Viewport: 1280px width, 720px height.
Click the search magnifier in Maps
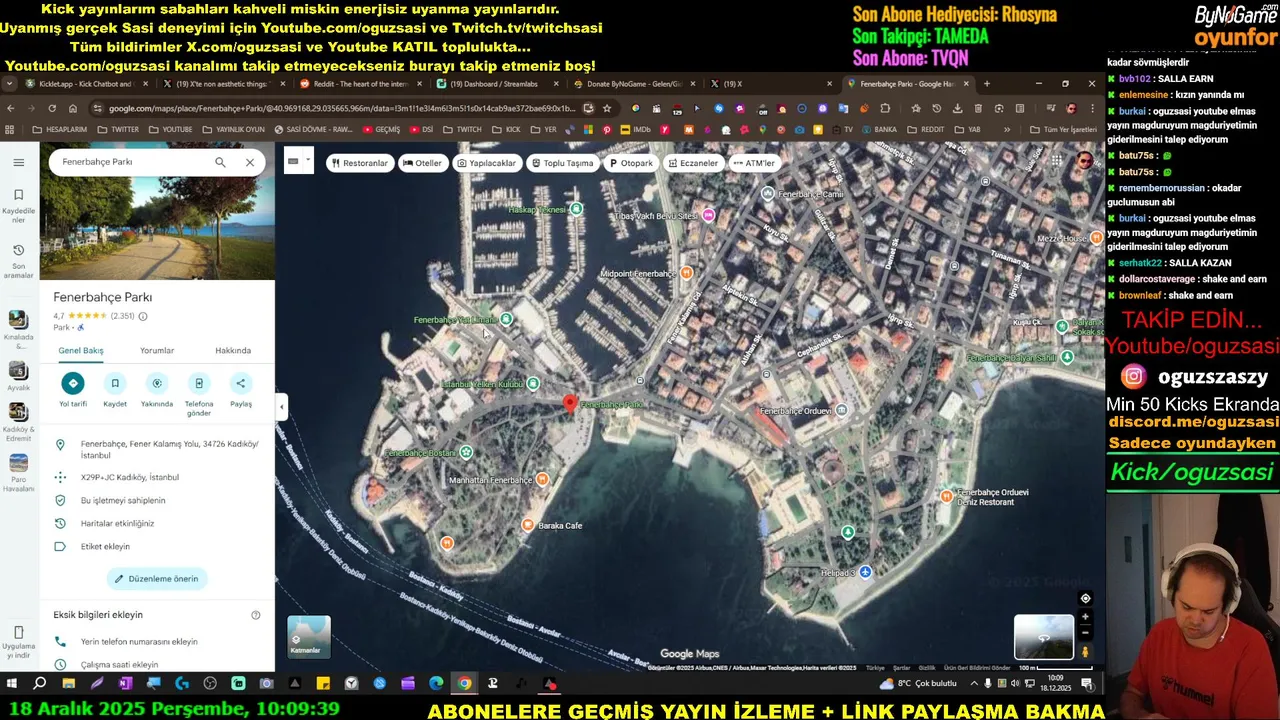220,162
